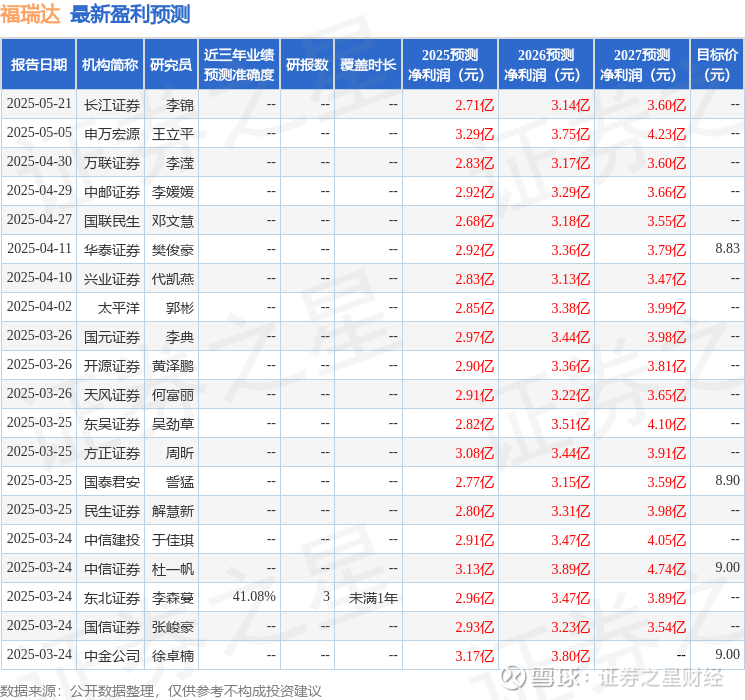Image resolution: width=745 pixels, height=700 pixels.
Task: Click the 4.10亿 forecast value
Action: pos(666,424)
